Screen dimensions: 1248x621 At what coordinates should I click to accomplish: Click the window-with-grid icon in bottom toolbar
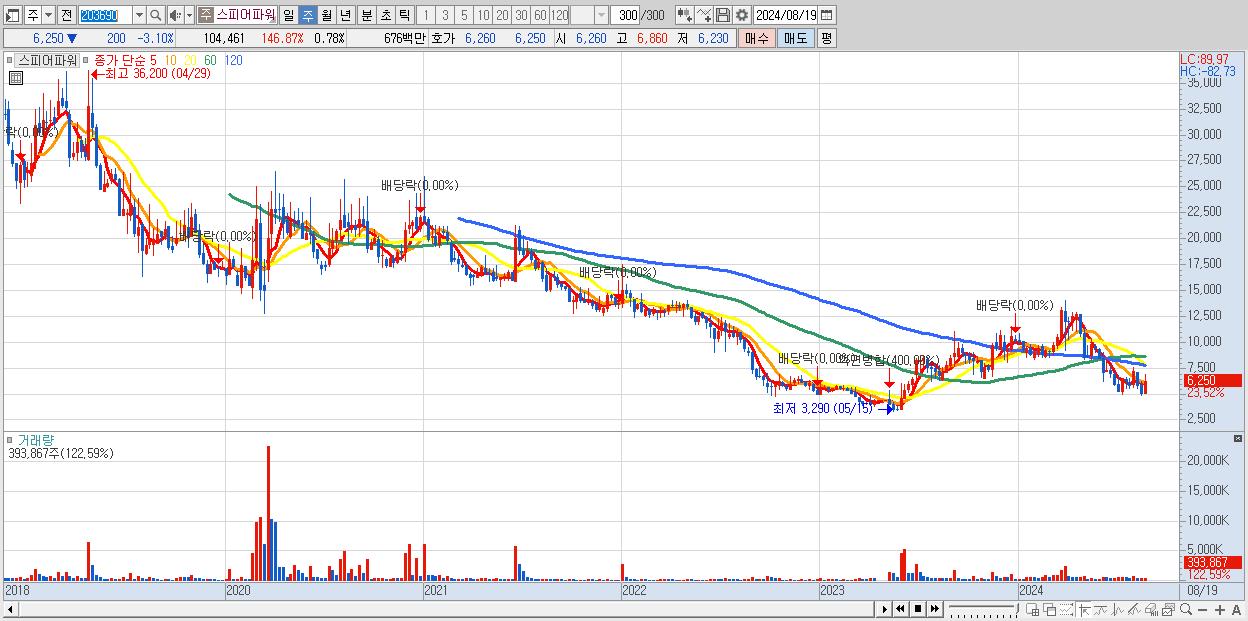[x=1032, y=610]
